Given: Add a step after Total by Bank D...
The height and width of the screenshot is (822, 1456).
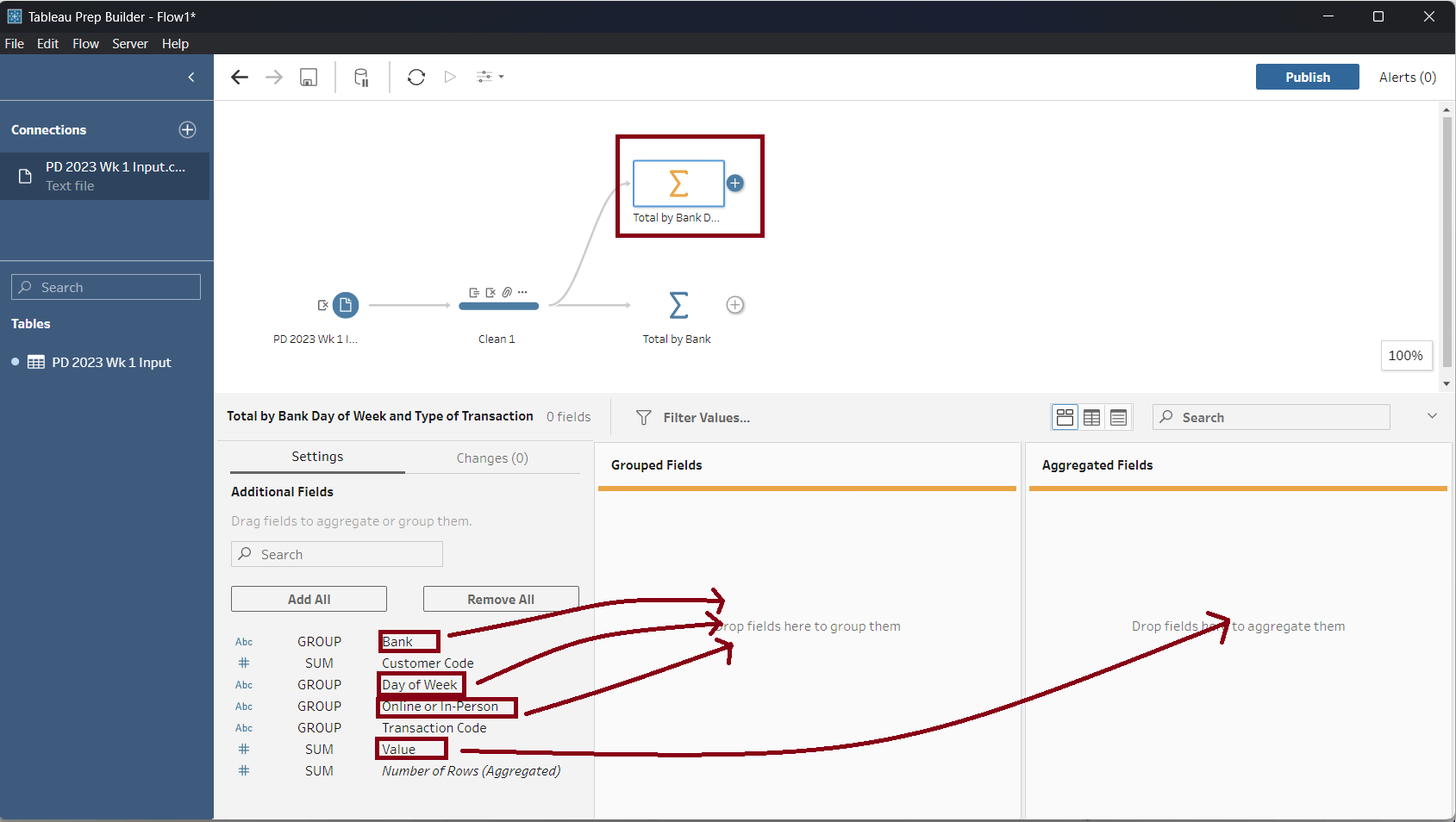Looking at the screenshot, I should (x=735, y=183).
